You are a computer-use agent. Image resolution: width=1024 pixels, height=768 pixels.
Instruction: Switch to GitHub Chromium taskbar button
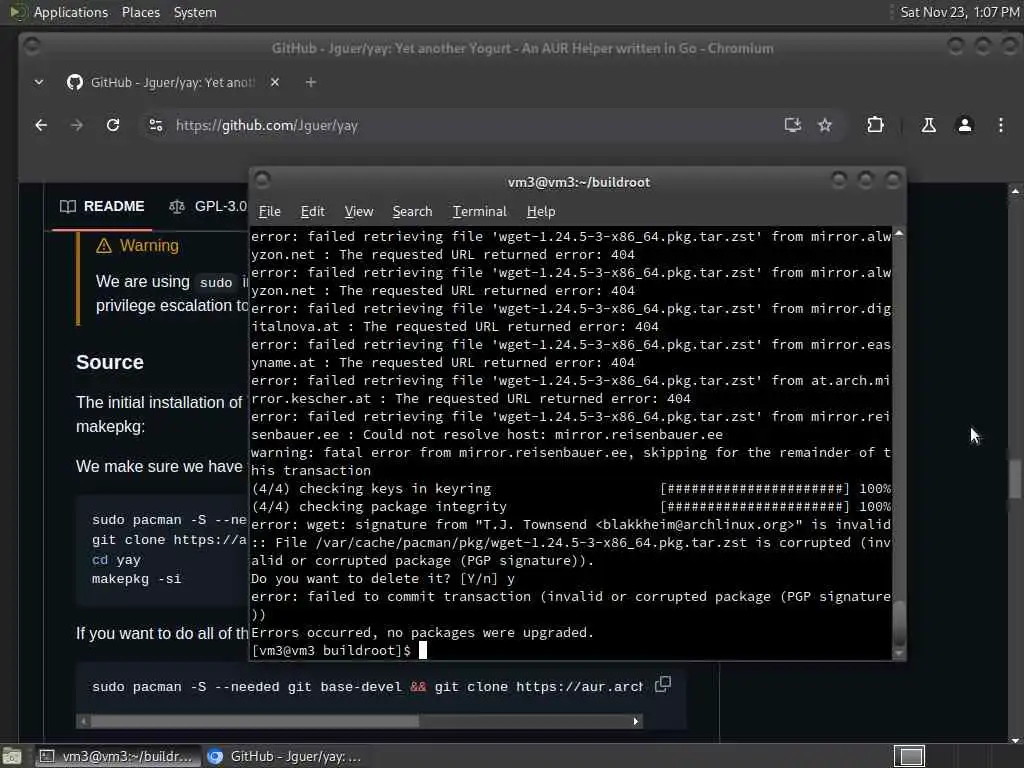click(x=284, y=756)
